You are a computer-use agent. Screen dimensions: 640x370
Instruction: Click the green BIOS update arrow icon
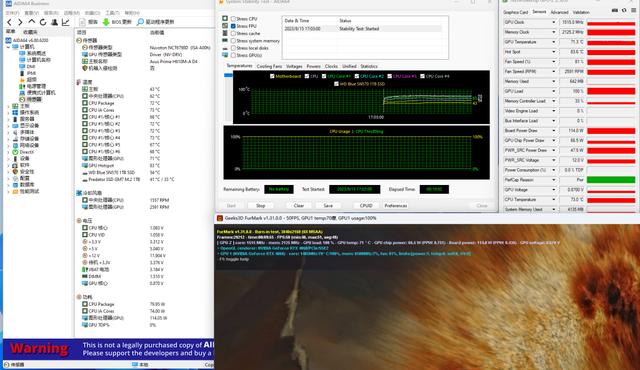pos(106,22)
